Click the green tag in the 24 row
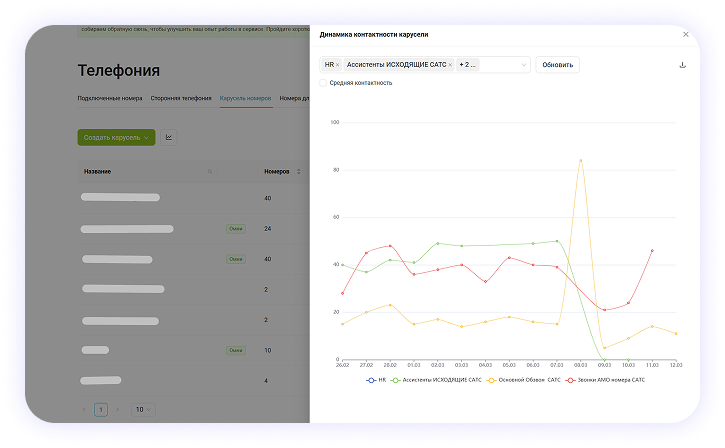The image size is (725, 448). click(x=236, y=229)
